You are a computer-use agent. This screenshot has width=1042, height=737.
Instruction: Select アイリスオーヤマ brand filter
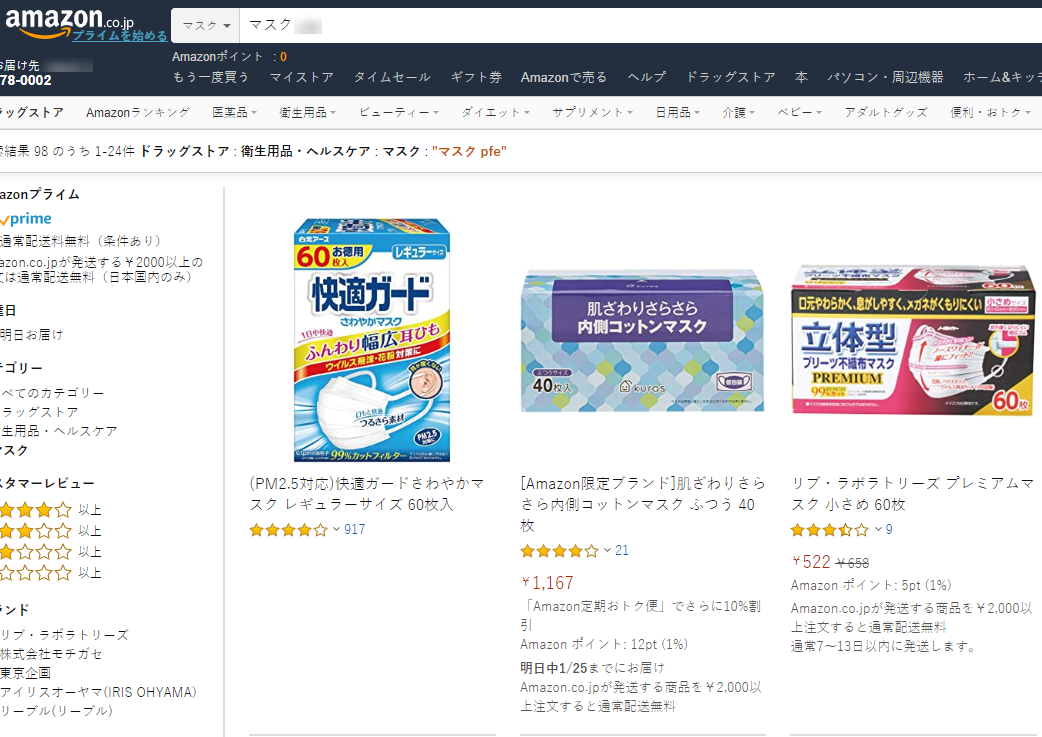pyautogui.click(x=98, y=692)
